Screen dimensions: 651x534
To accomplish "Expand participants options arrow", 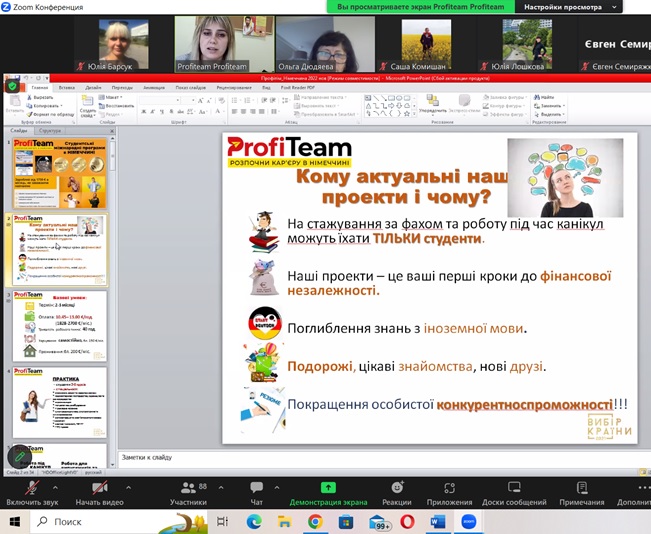I will pyautogui.click(x=221, y=487).
